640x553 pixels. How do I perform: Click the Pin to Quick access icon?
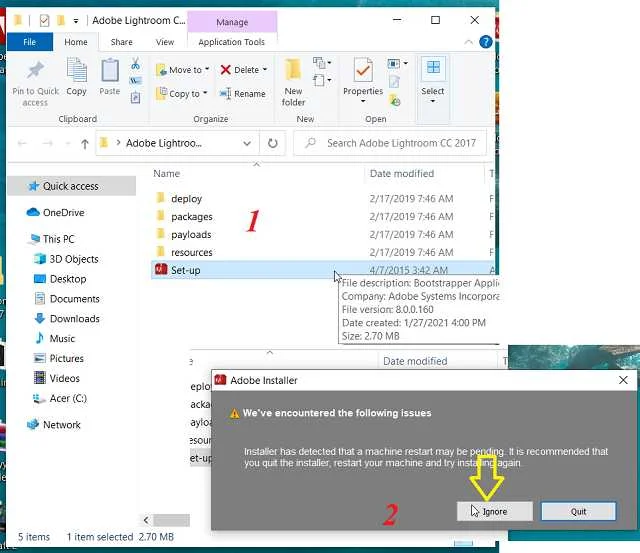click(35, 72)
